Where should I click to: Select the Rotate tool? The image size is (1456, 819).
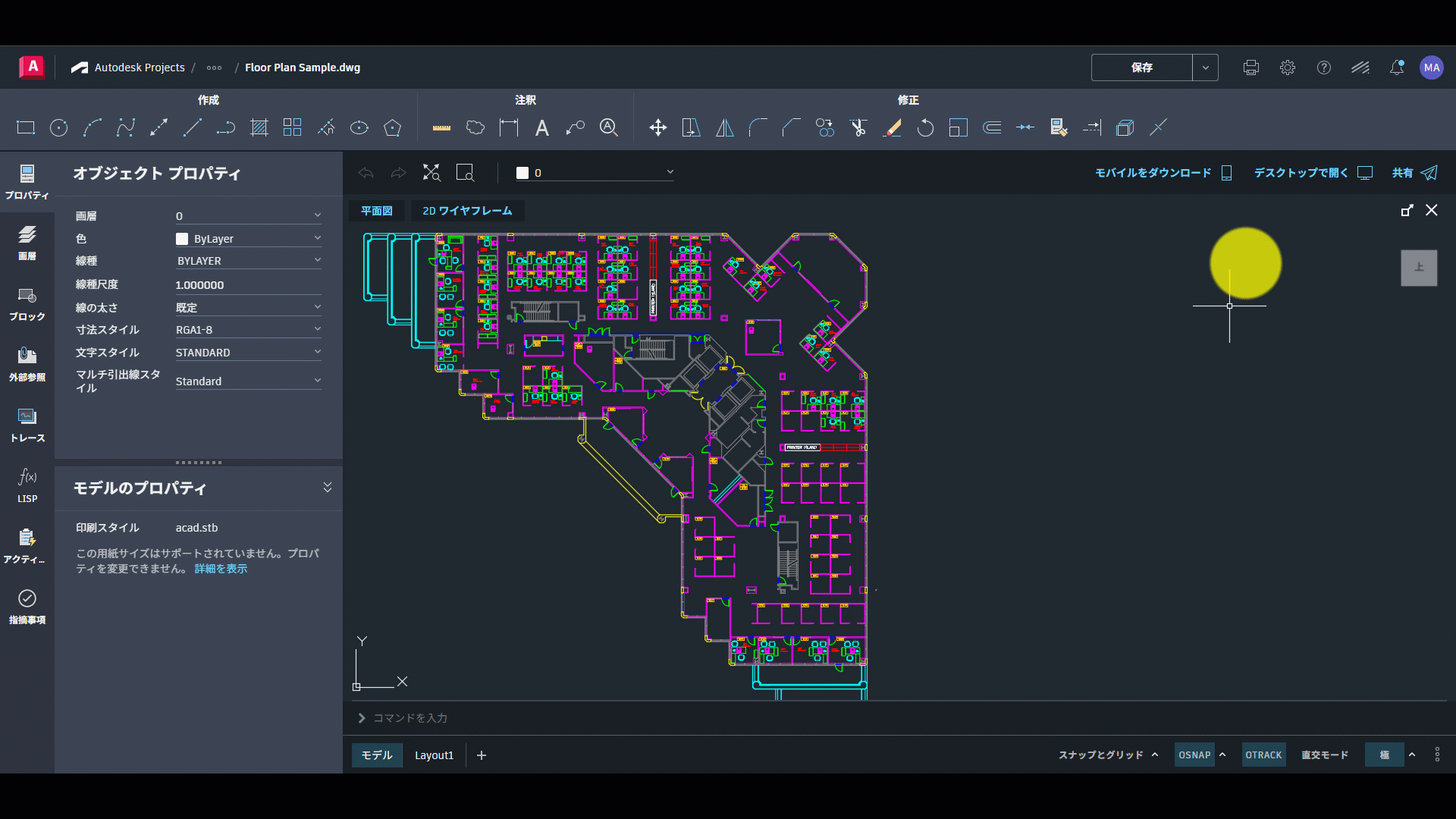pyautogui.click(x=925, y=127)
